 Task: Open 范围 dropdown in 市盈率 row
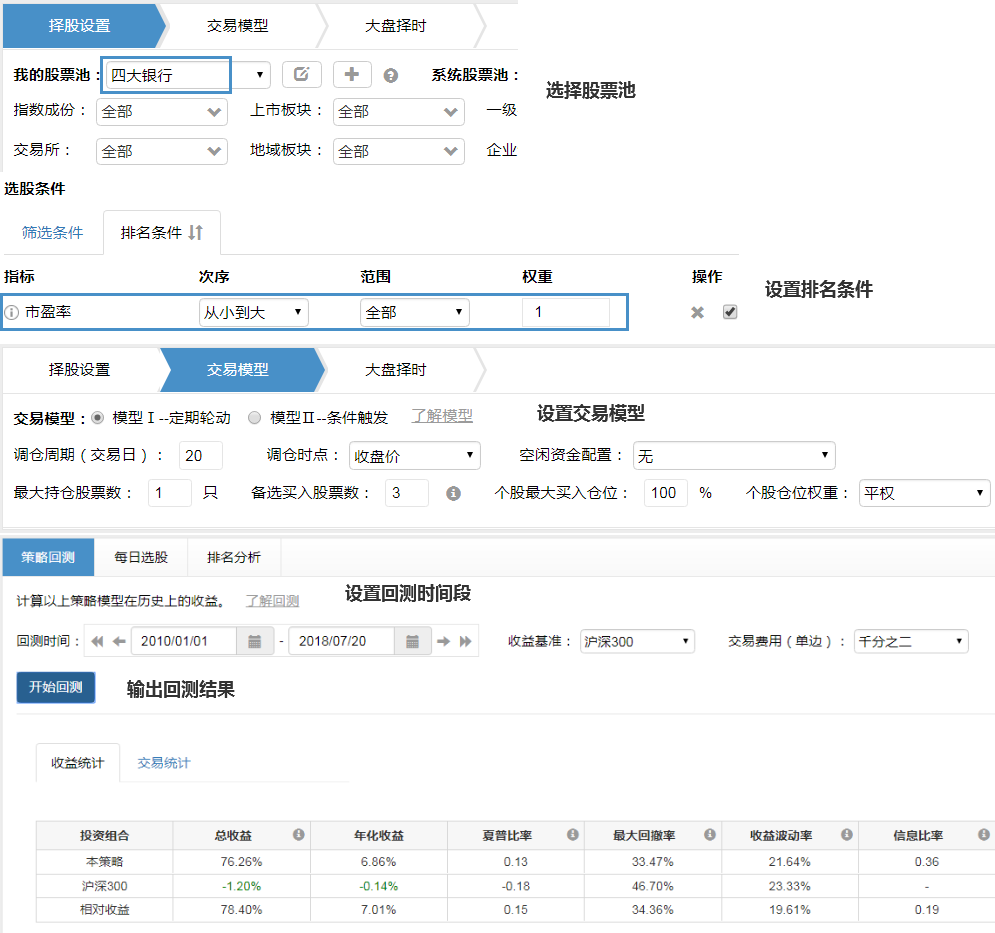point(414,312)
